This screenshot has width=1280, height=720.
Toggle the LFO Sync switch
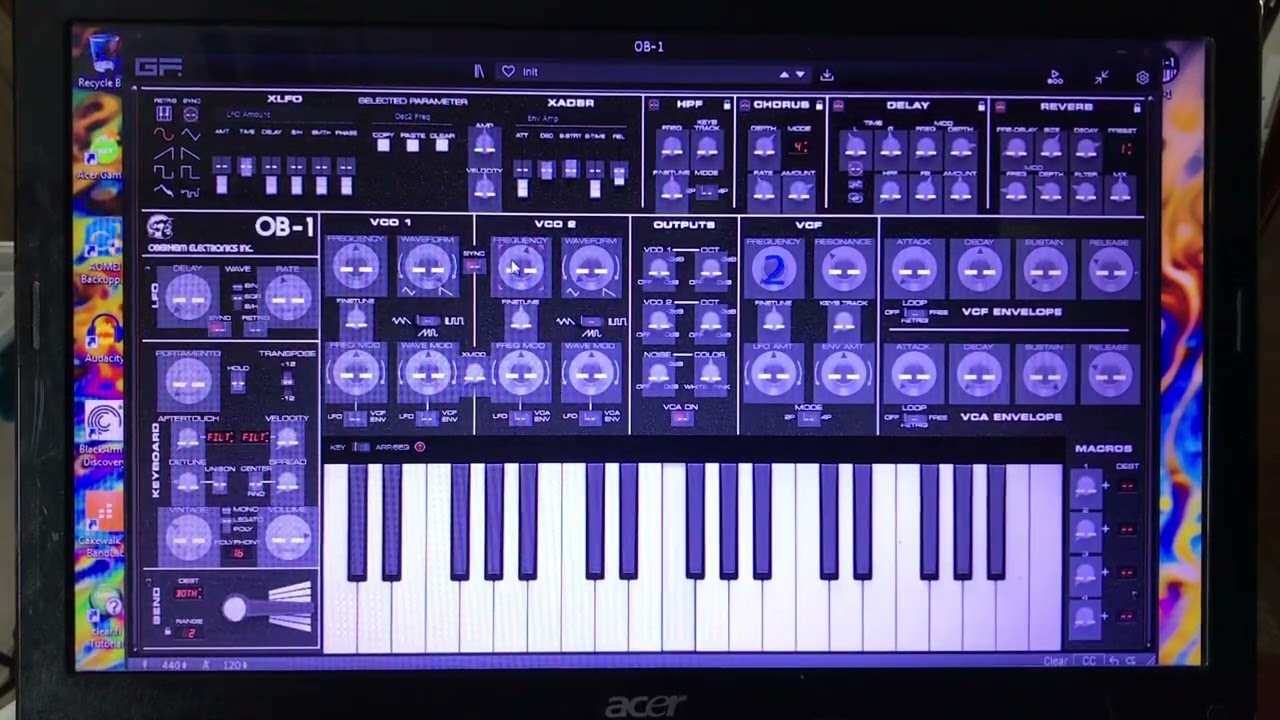tap(220, 328)
